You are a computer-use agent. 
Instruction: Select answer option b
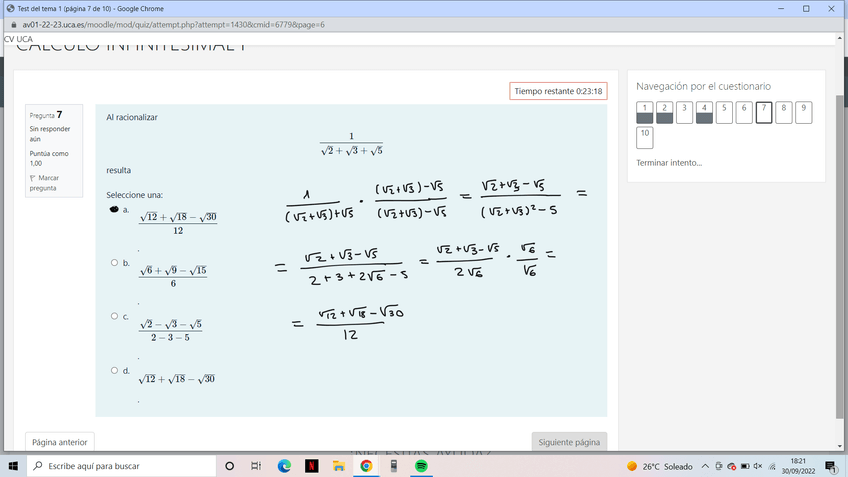click(x=114, y=263)
